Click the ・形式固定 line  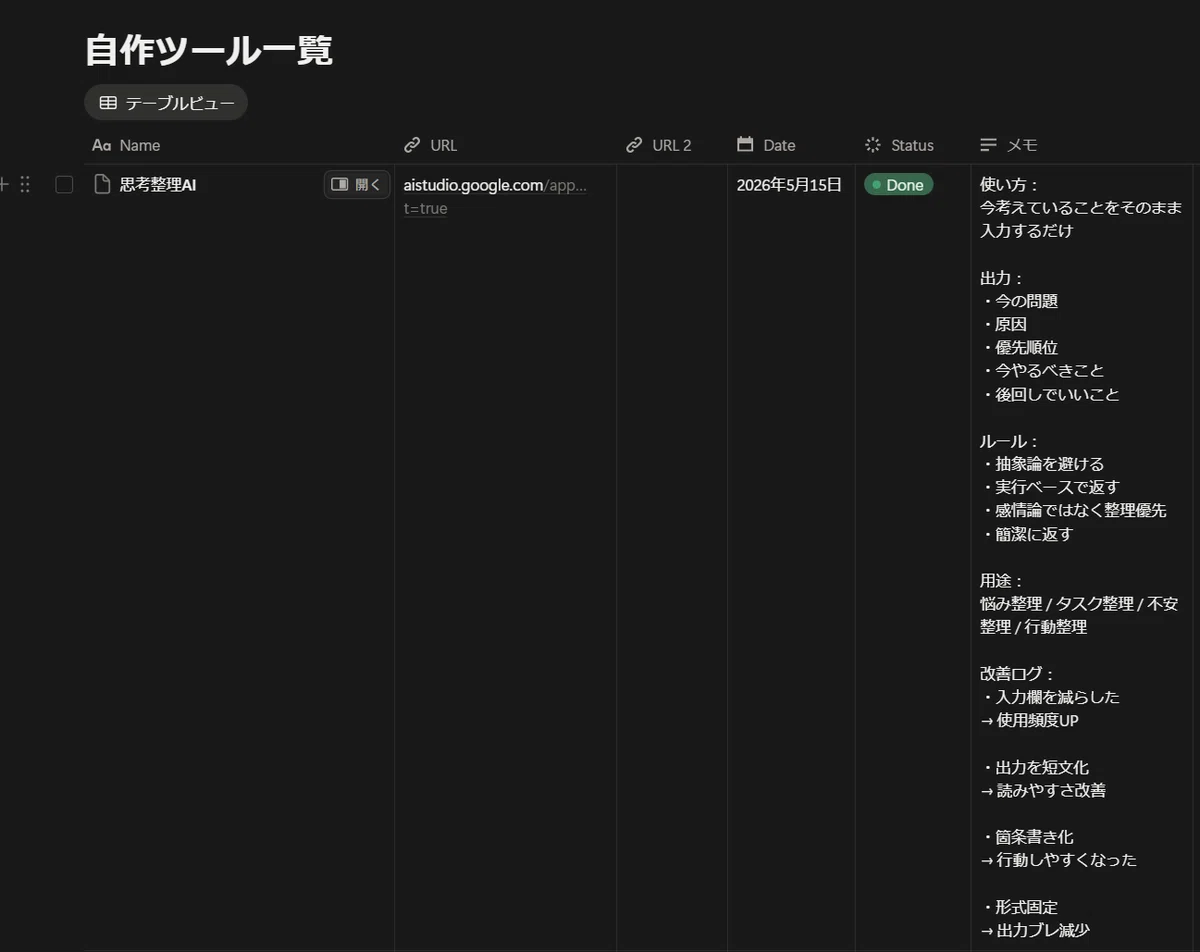point(1019,907)
